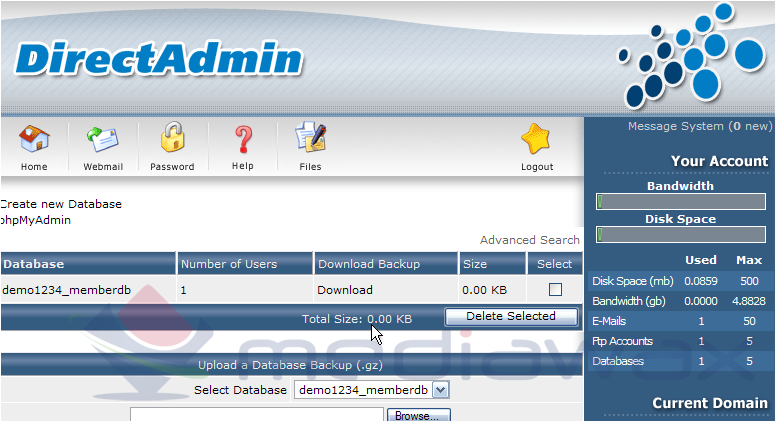Click the Browse... button
The height and width of the screenshot is (422, 776).
click(x=418, y=416)
